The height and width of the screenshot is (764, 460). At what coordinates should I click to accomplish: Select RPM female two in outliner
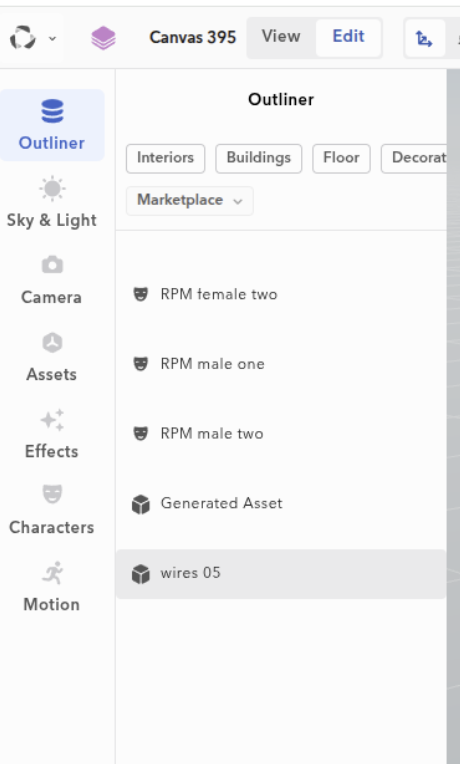tap(281, 294)
